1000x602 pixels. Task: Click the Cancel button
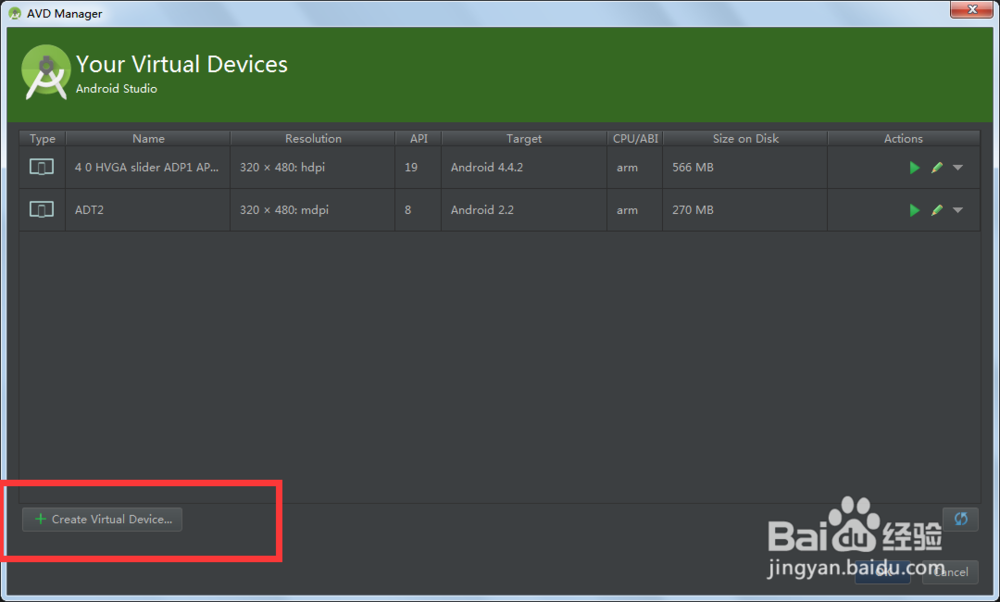(950, 572)
